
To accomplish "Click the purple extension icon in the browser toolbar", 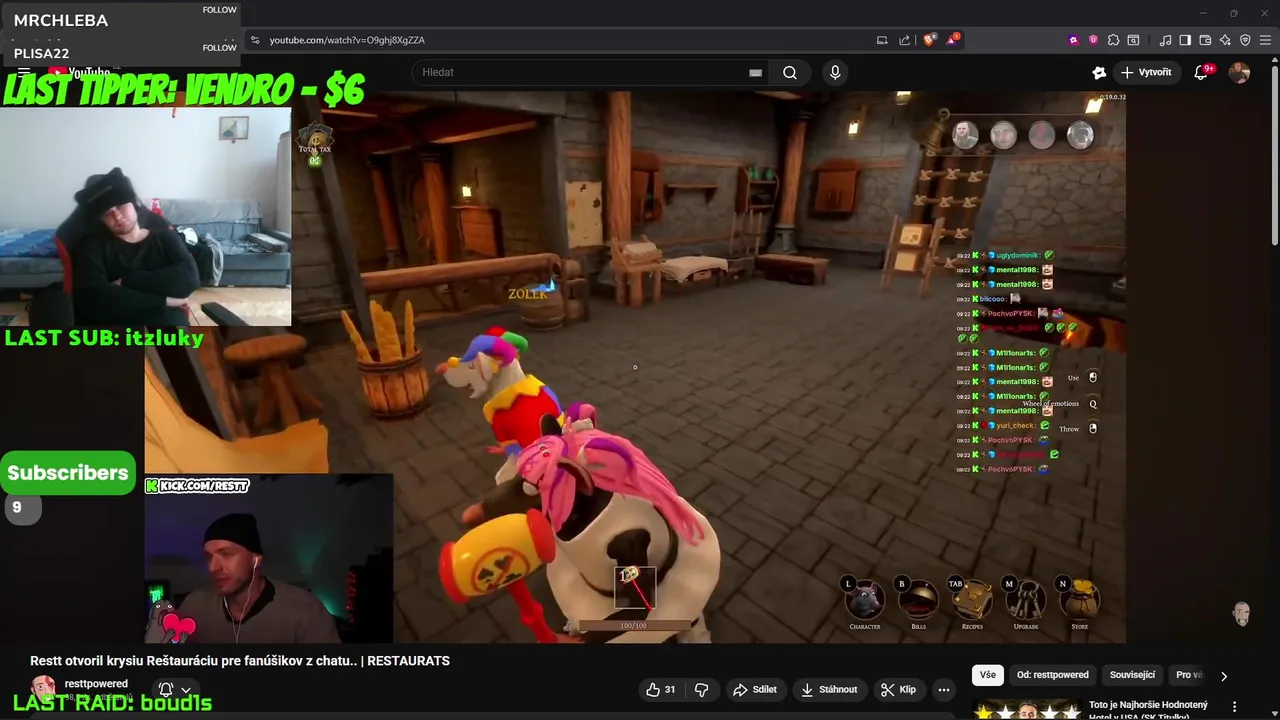I will pyautogui.click(x=1073, y=40).
